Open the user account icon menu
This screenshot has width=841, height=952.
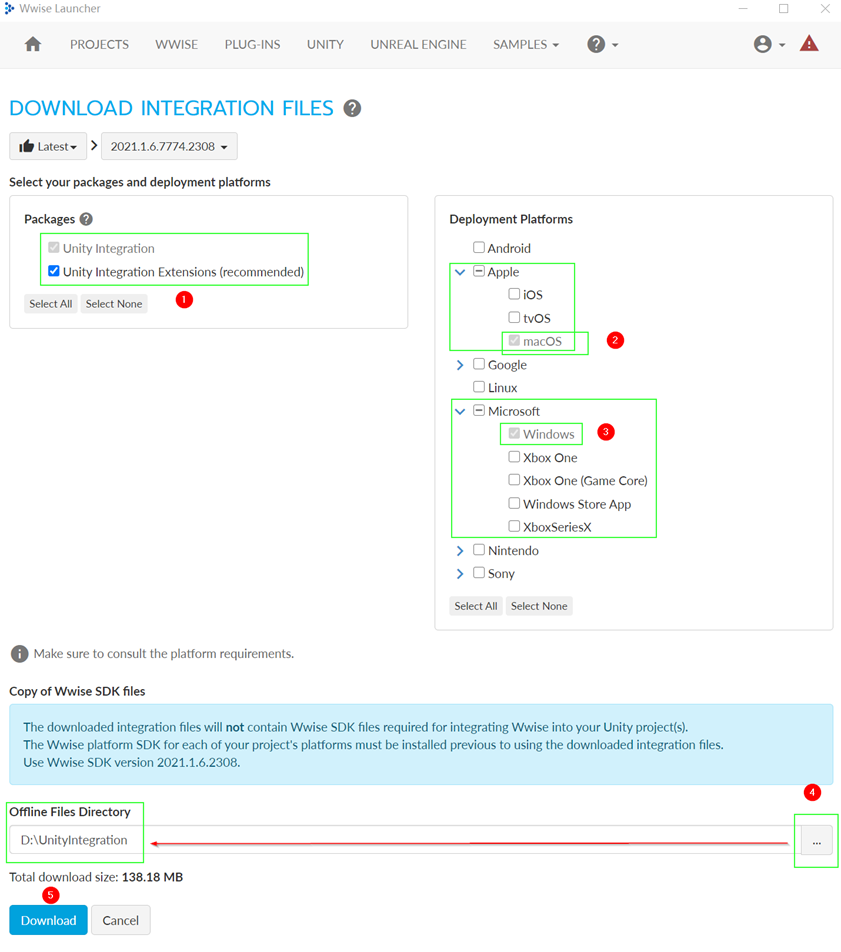pyautogui.click(x=768, y=44)
